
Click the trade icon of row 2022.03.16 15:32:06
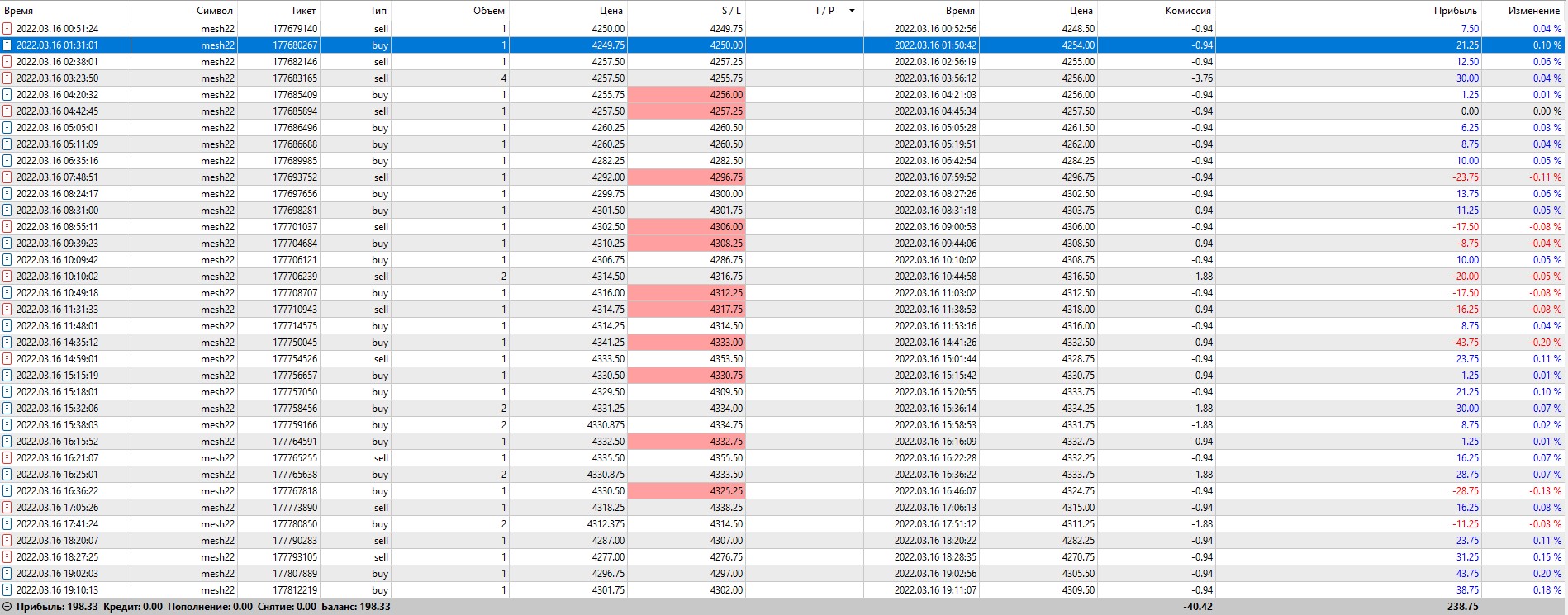7,409
